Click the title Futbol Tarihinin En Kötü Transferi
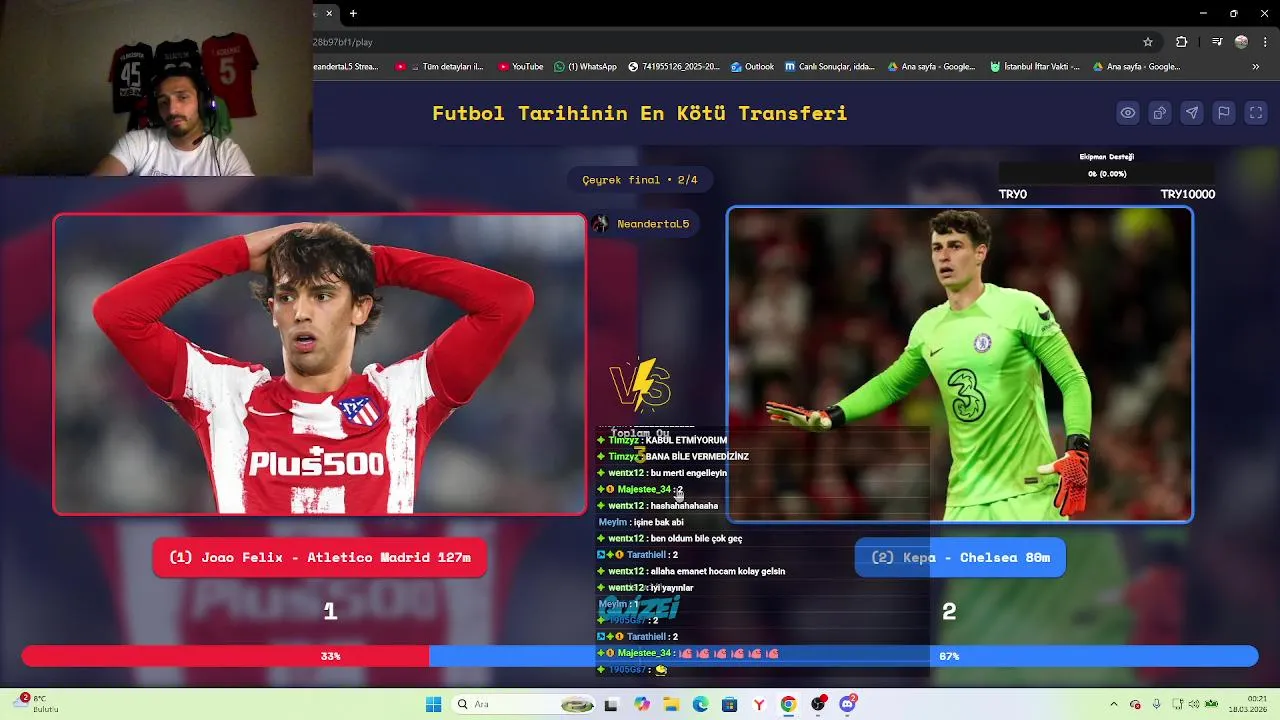 point(640,113)
